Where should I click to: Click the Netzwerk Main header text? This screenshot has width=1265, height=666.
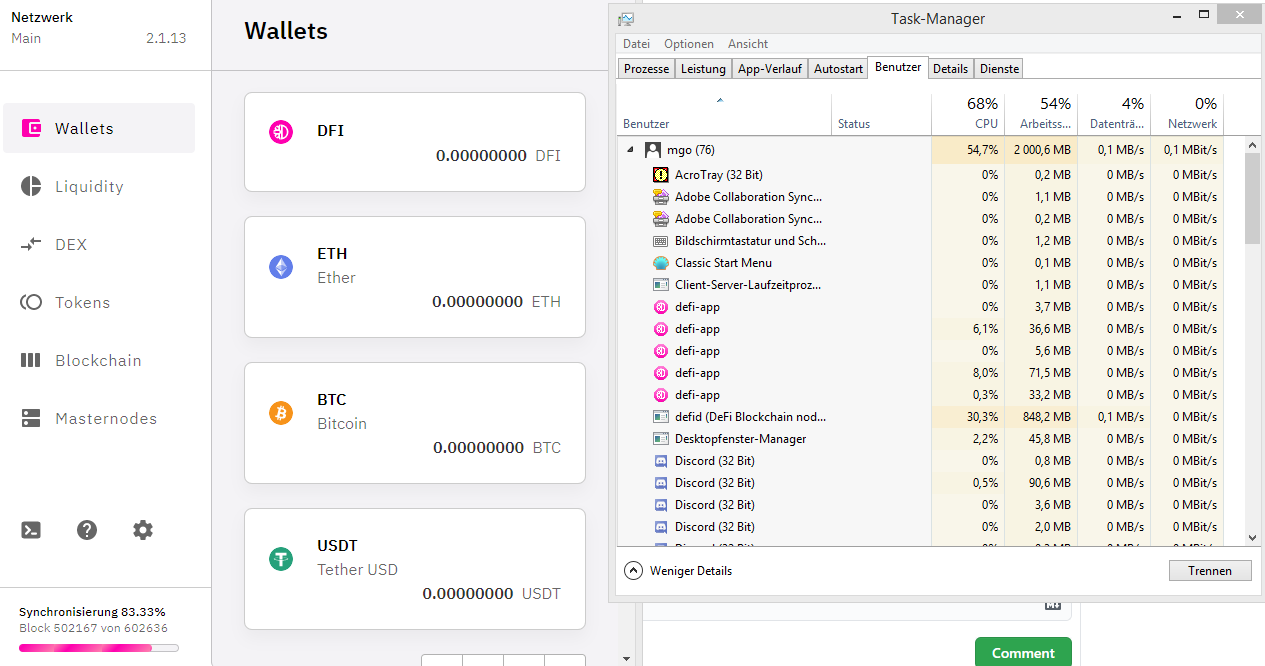coord(42,27)
